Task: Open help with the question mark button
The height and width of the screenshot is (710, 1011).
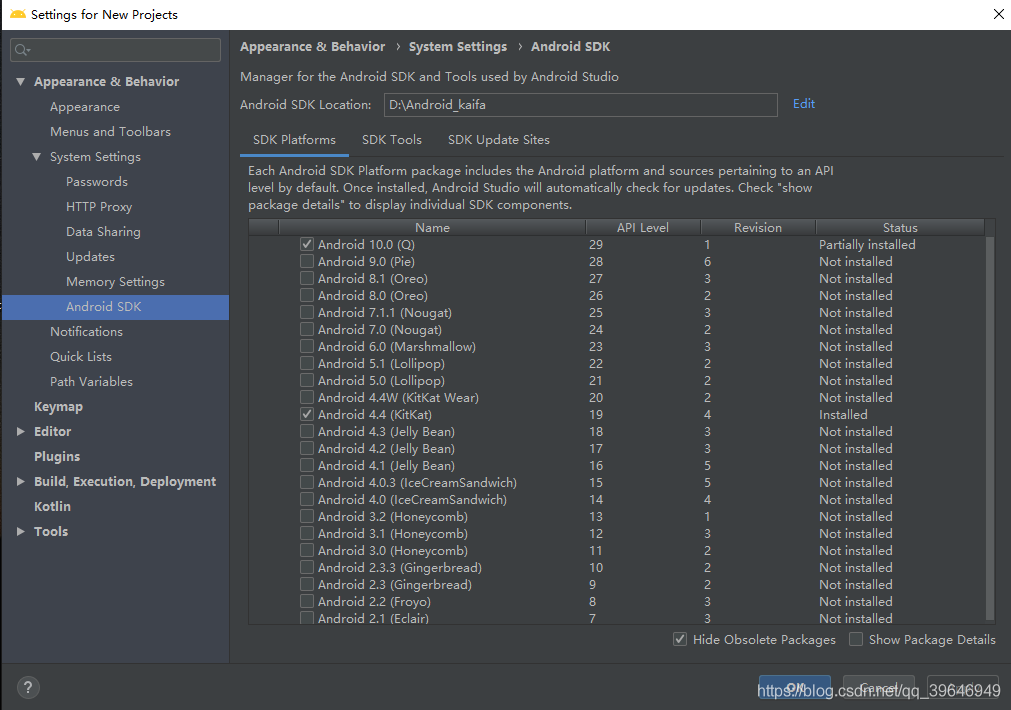Action: [28, 687]
